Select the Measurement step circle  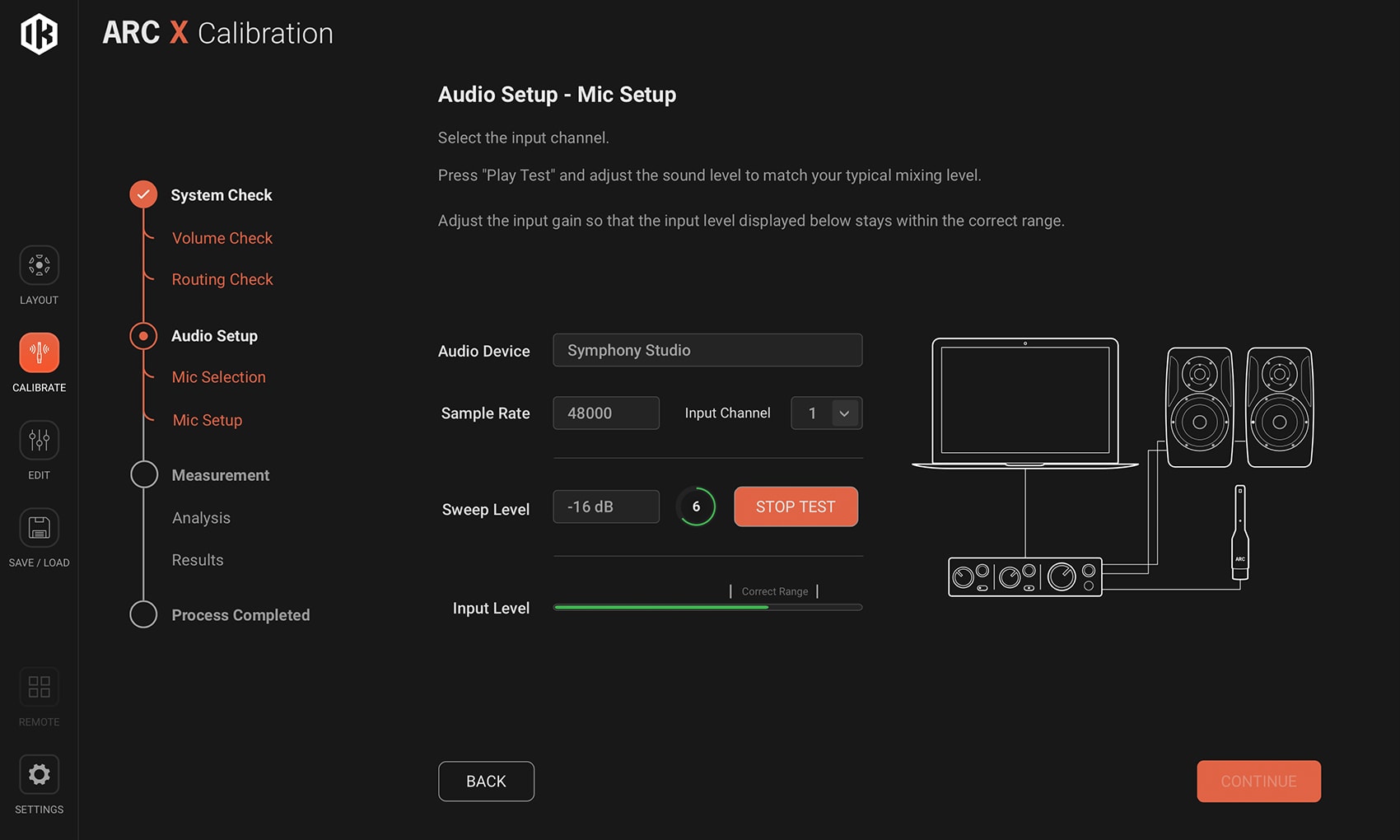point(144,474)
